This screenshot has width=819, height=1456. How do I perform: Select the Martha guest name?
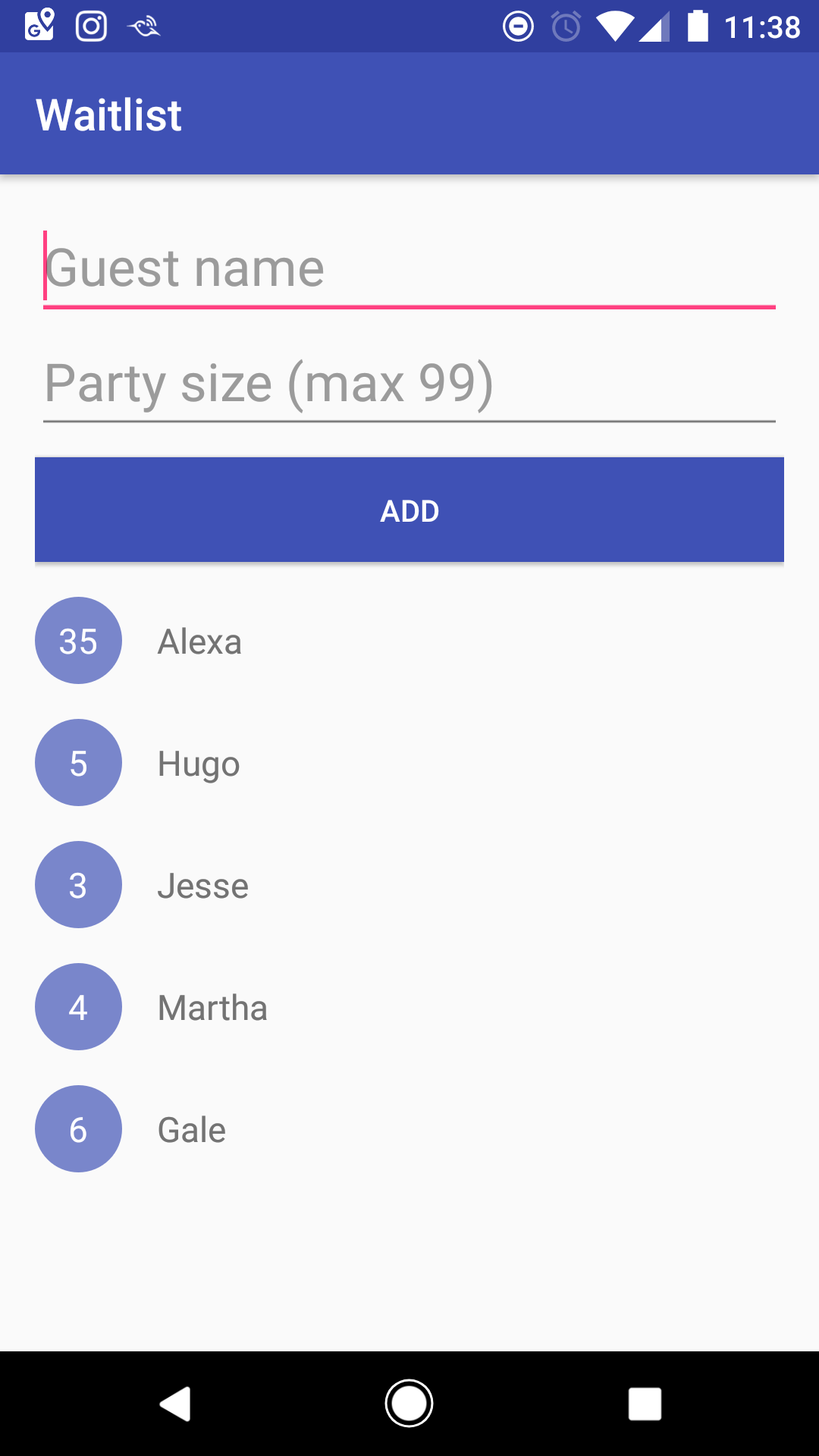(212, 1009)
